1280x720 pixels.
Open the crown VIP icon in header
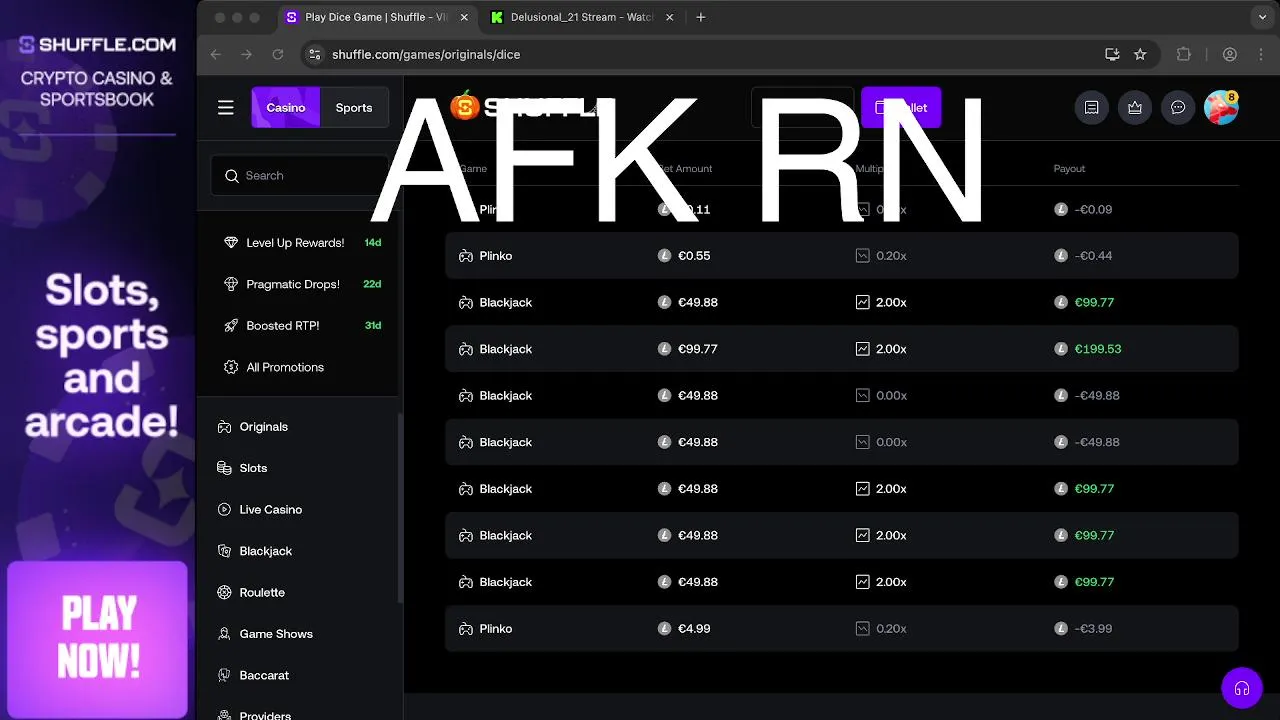click(1135, 108)
